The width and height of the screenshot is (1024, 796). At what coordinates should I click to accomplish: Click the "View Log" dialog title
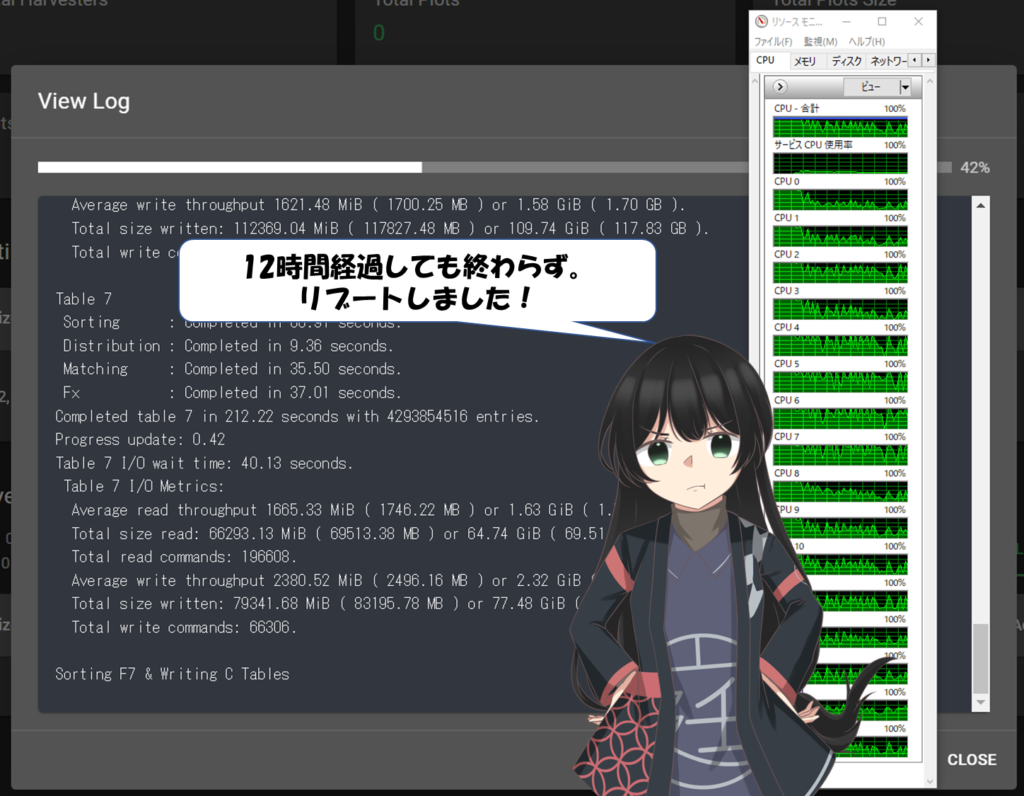84,101
